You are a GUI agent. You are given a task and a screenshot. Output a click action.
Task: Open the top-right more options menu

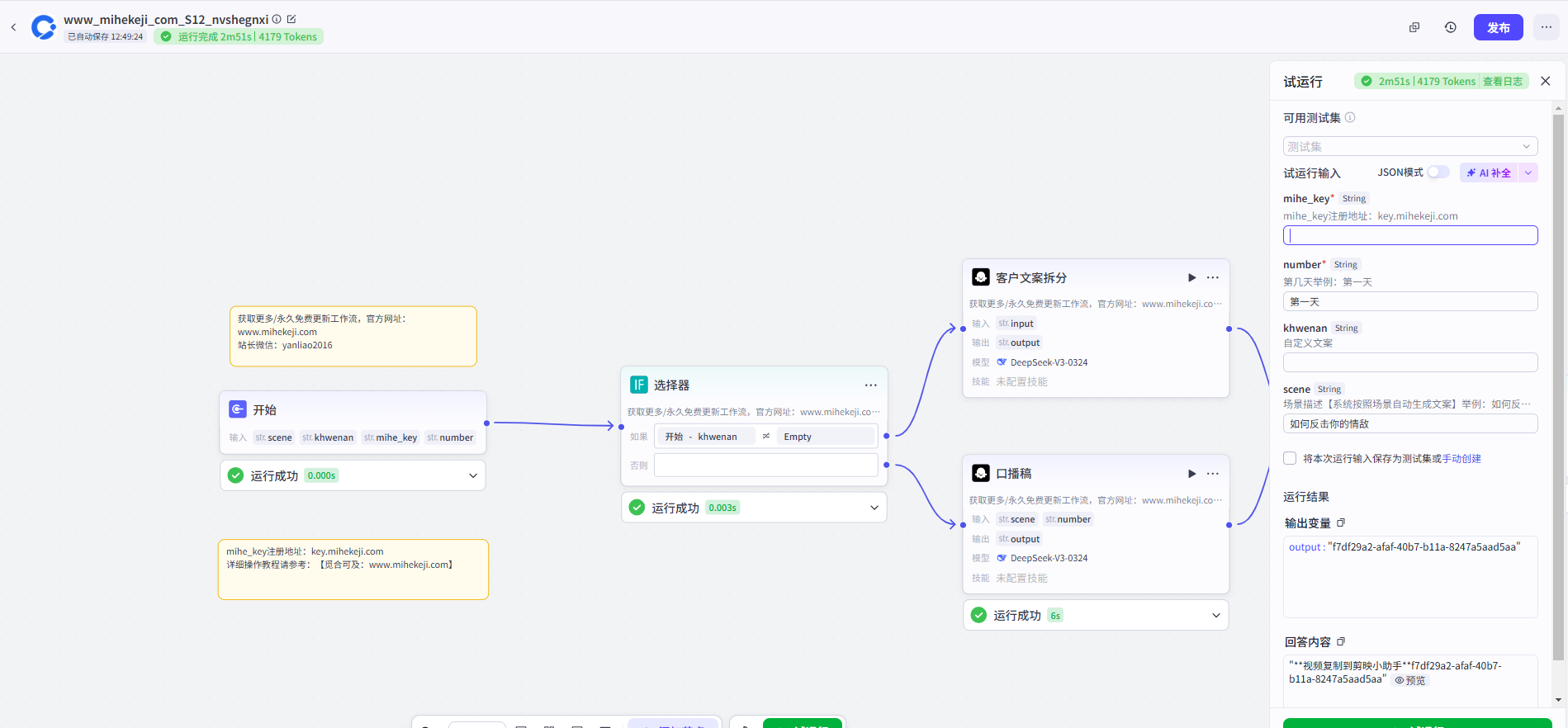coord(1546,27)
